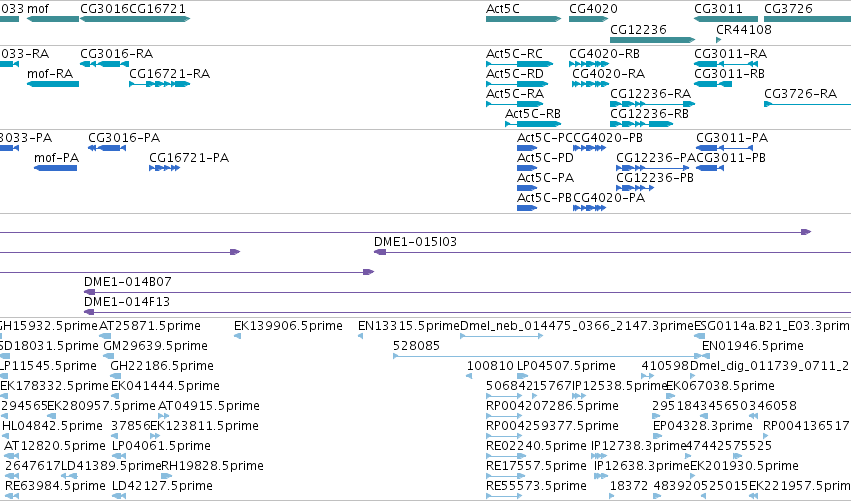
Task: Select the CG4020-PA protein label
Action: [609, 198]
